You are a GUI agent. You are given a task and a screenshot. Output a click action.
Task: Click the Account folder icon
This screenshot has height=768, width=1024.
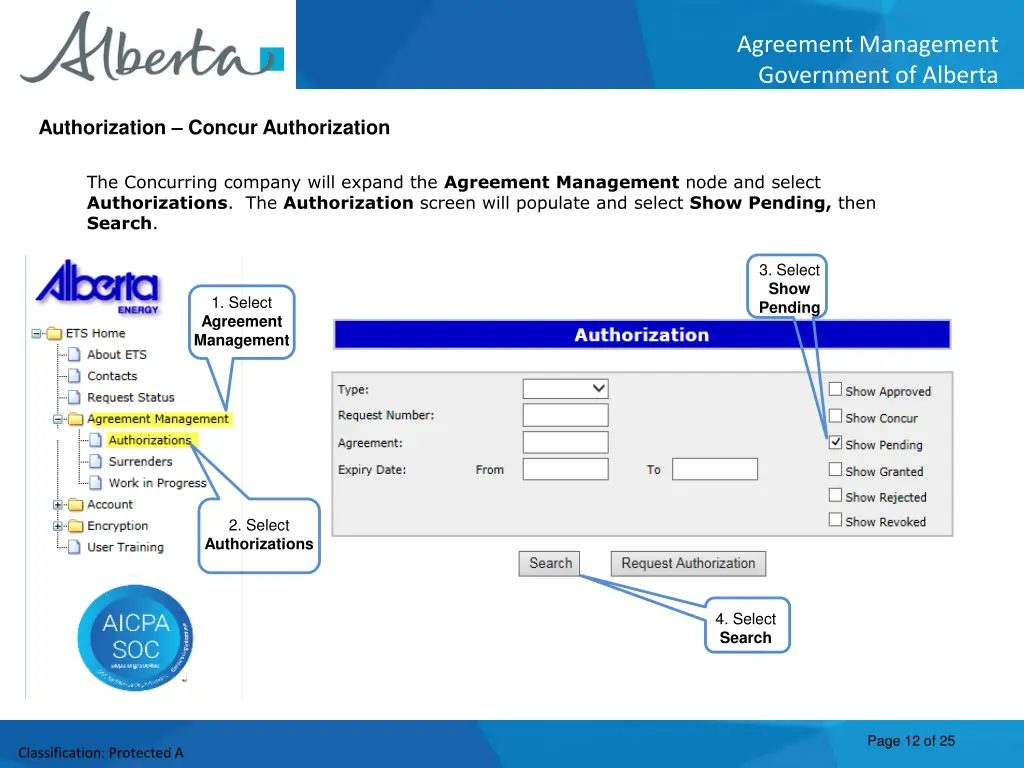tap(76, 505)
